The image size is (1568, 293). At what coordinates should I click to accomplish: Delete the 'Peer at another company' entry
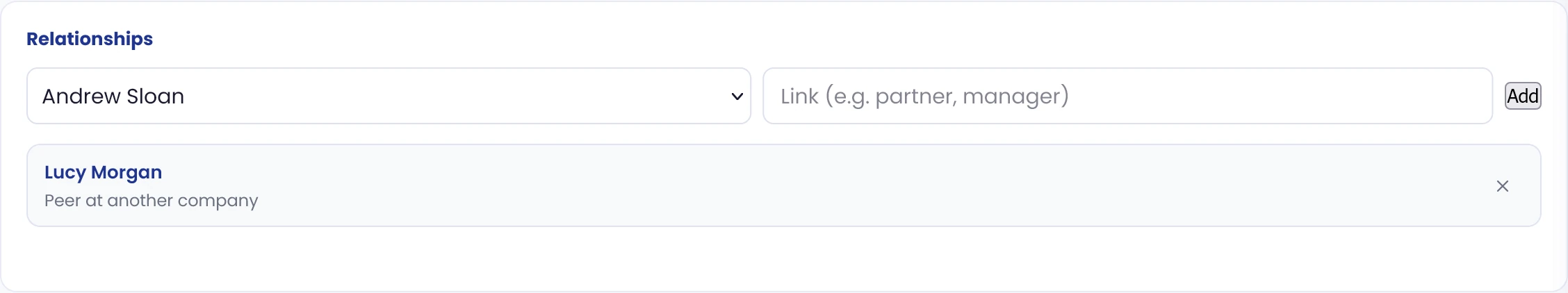(x=1502, y=186)
